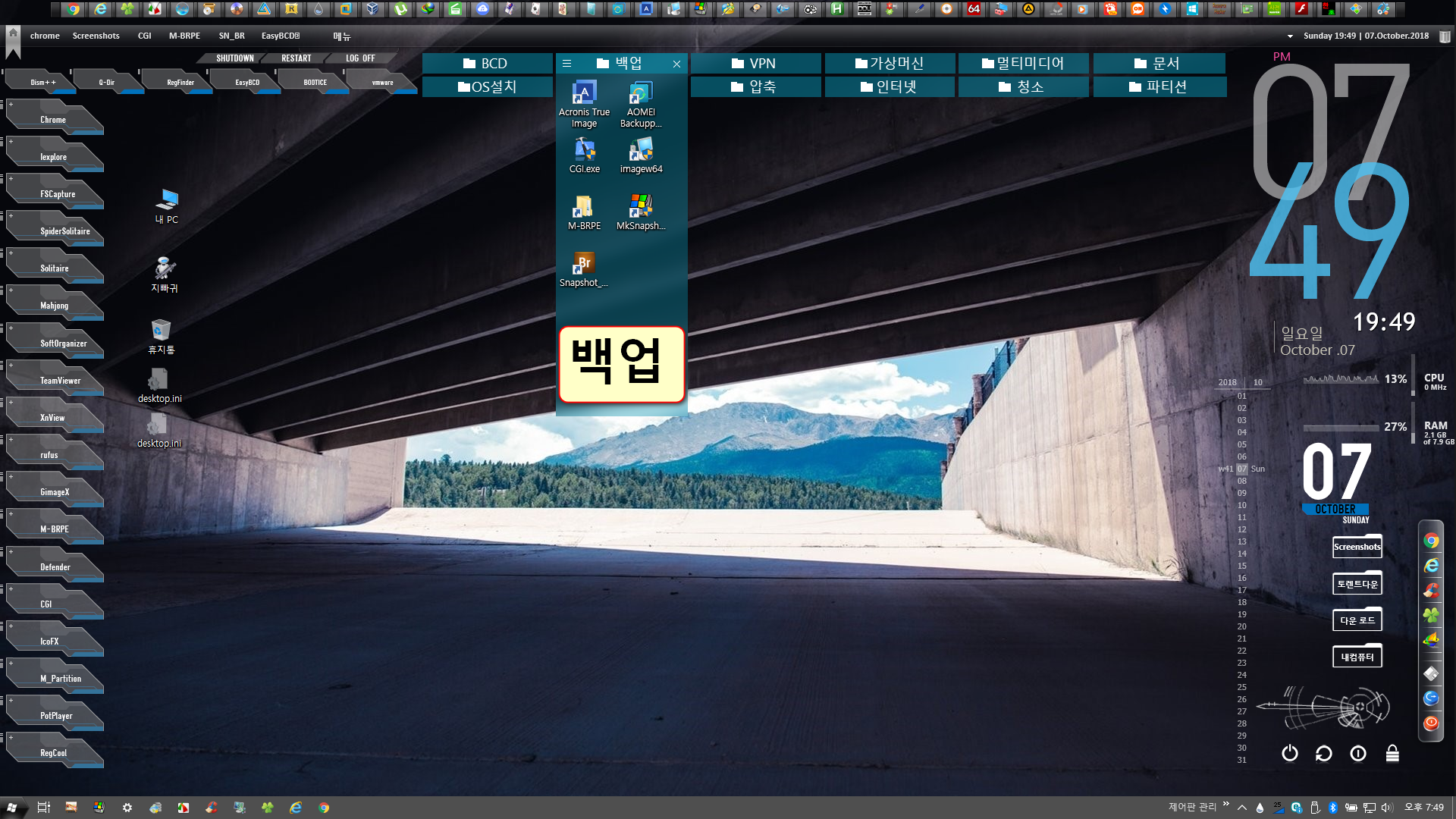1456x819 pixels.
Task: Open the volume speaker tray icon
Action: pos(1387,808)
